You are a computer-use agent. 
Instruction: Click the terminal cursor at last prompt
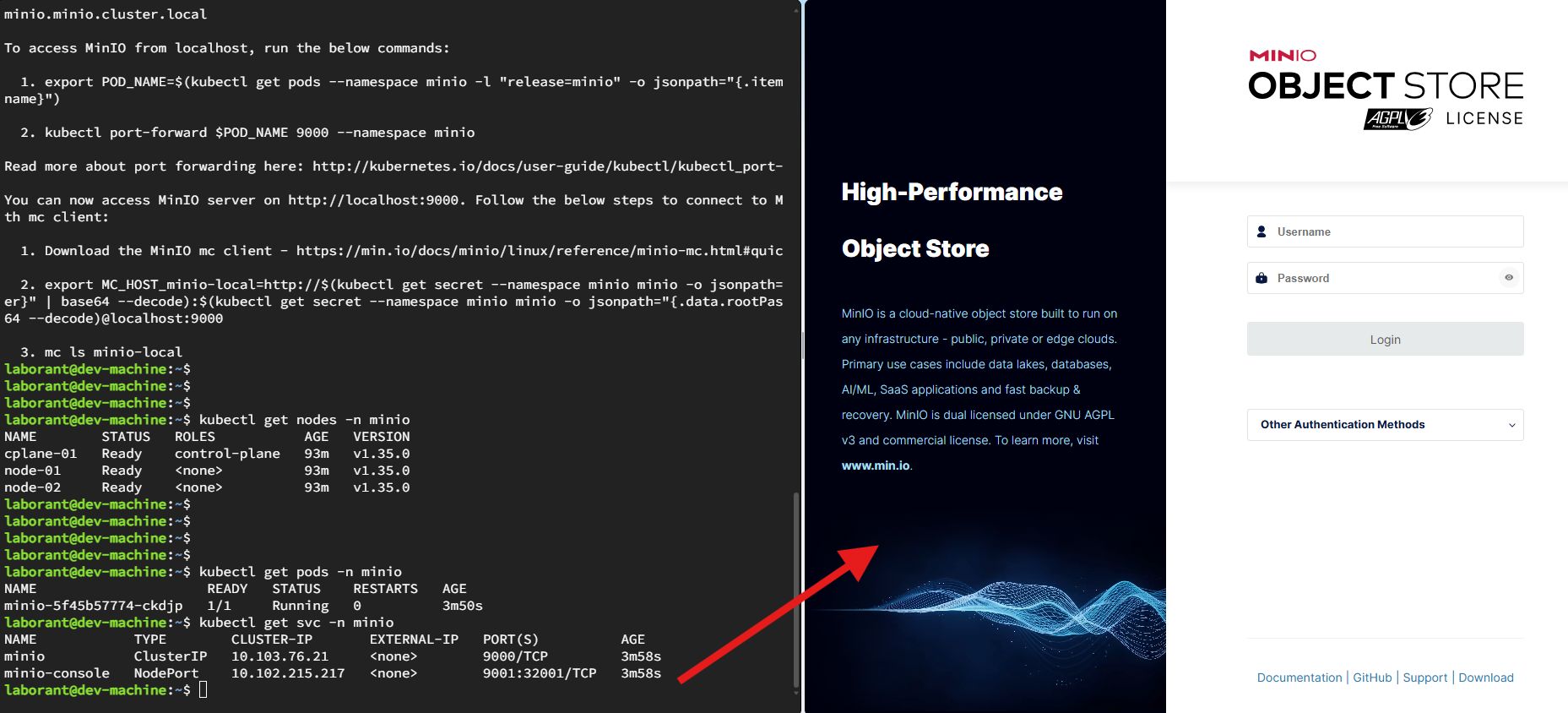(203, 690)
